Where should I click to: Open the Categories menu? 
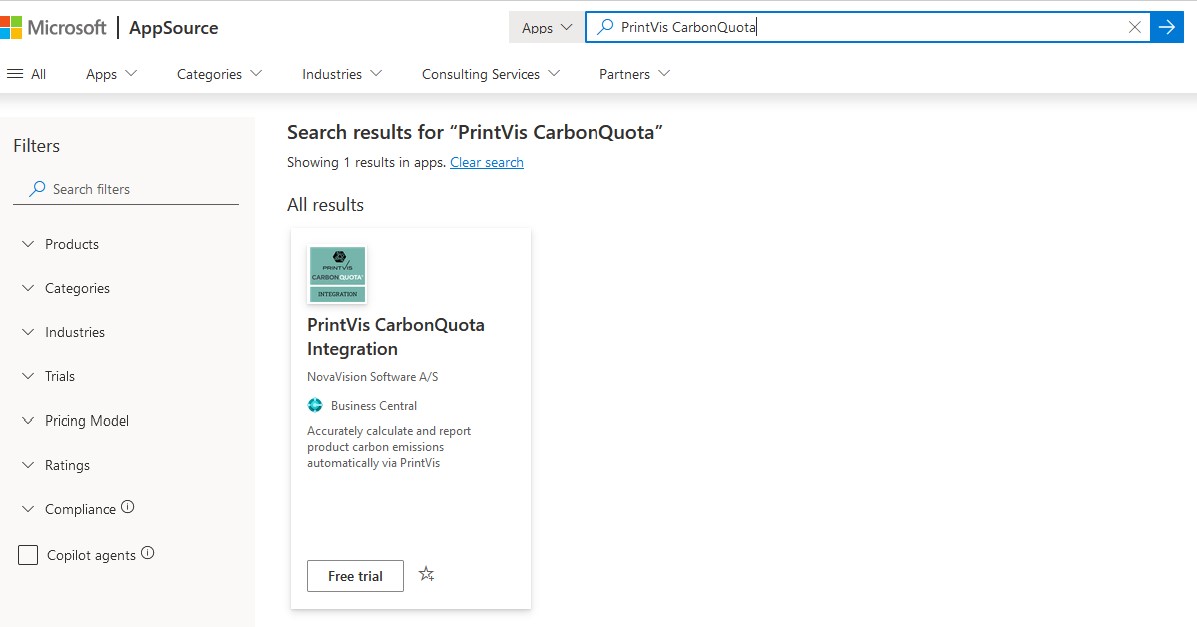(220, 74)
